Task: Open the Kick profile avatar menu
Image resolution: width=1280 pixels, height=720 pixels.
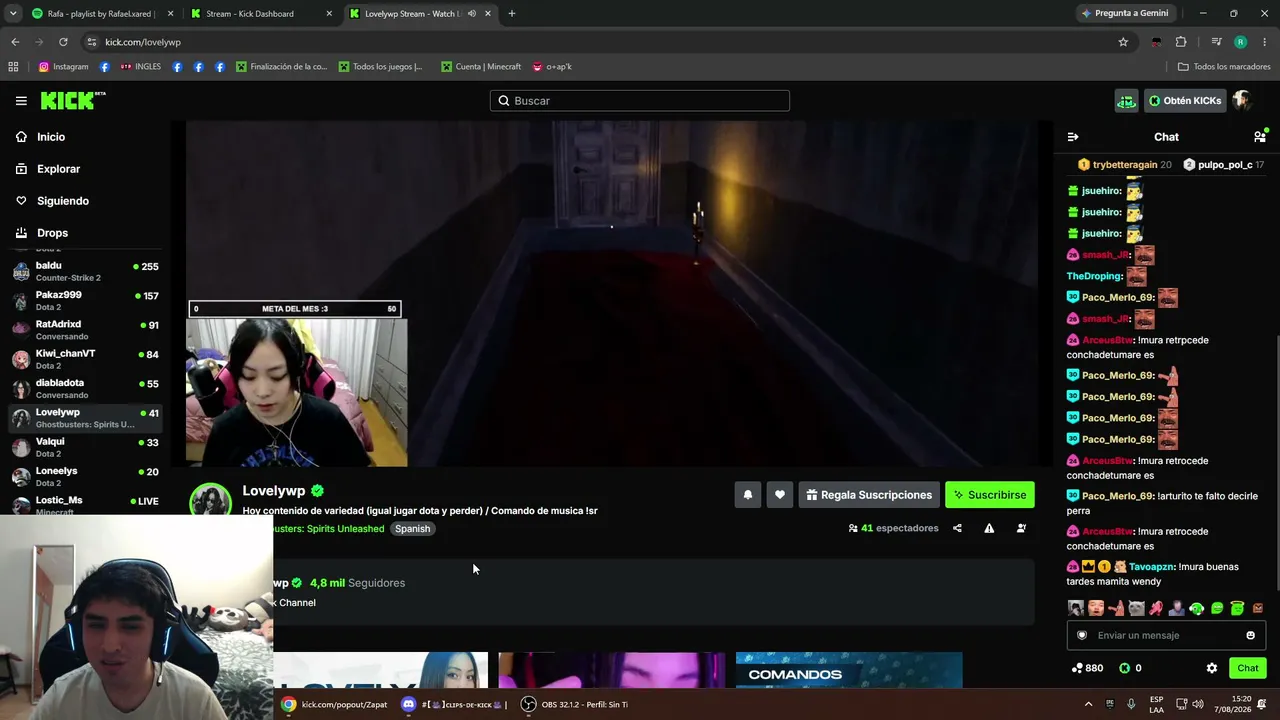Action: (x=1242, y=101)
